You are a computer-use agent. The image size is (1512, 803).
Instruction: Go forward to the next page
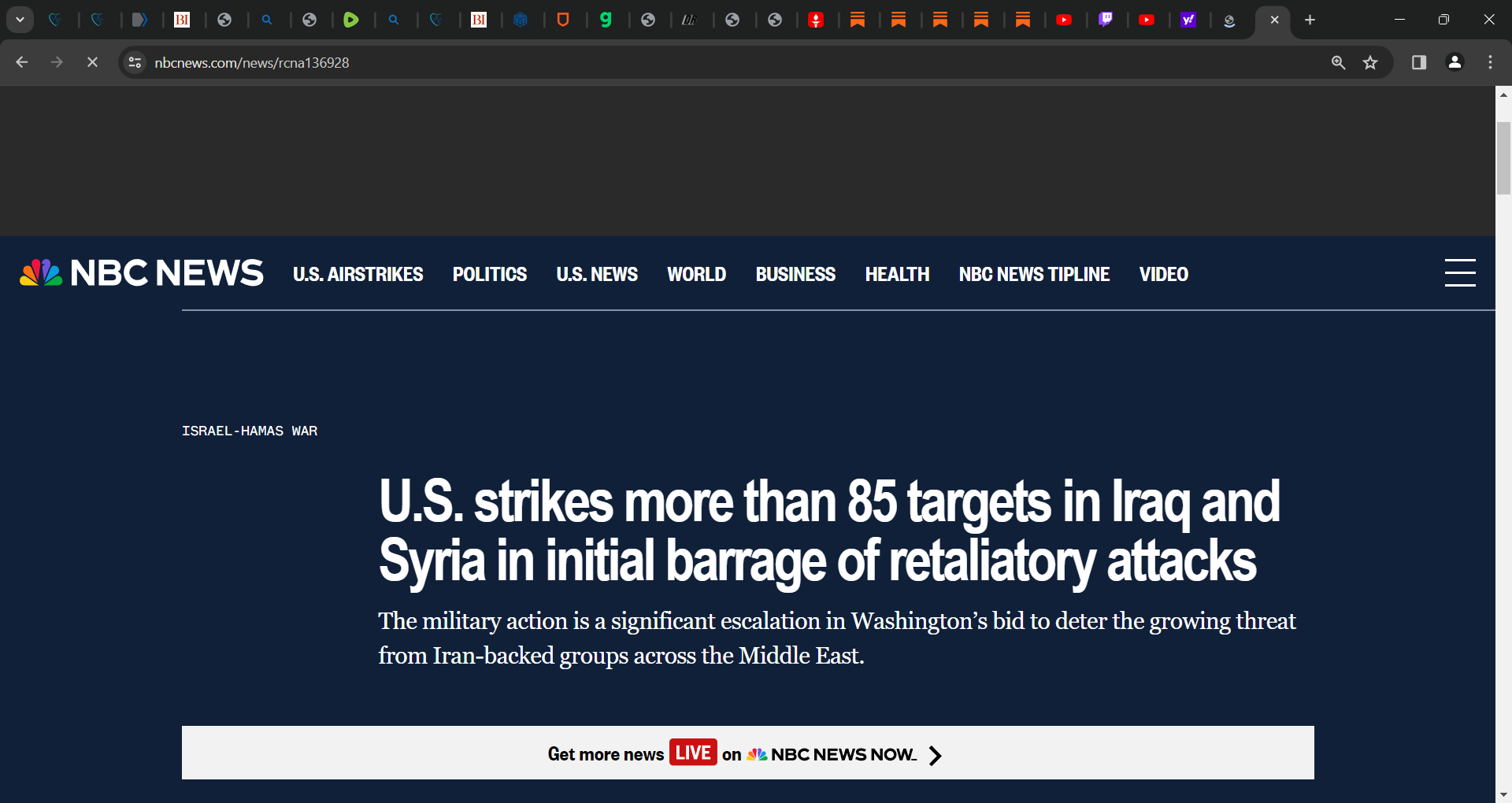(x=57, y=62)
